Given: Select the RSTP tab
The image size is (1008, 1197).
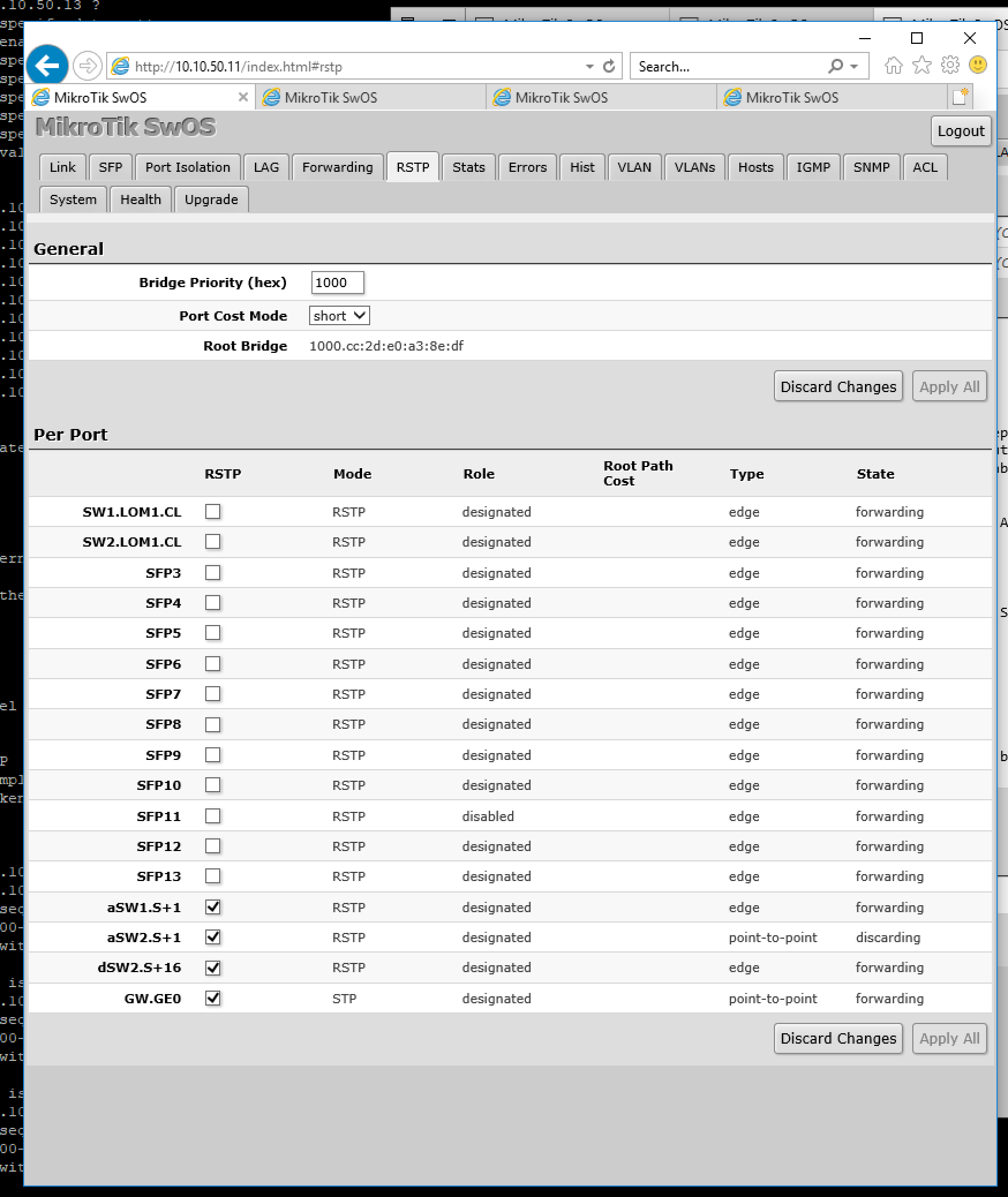Looking at the screenshot, I should (413, 167).
